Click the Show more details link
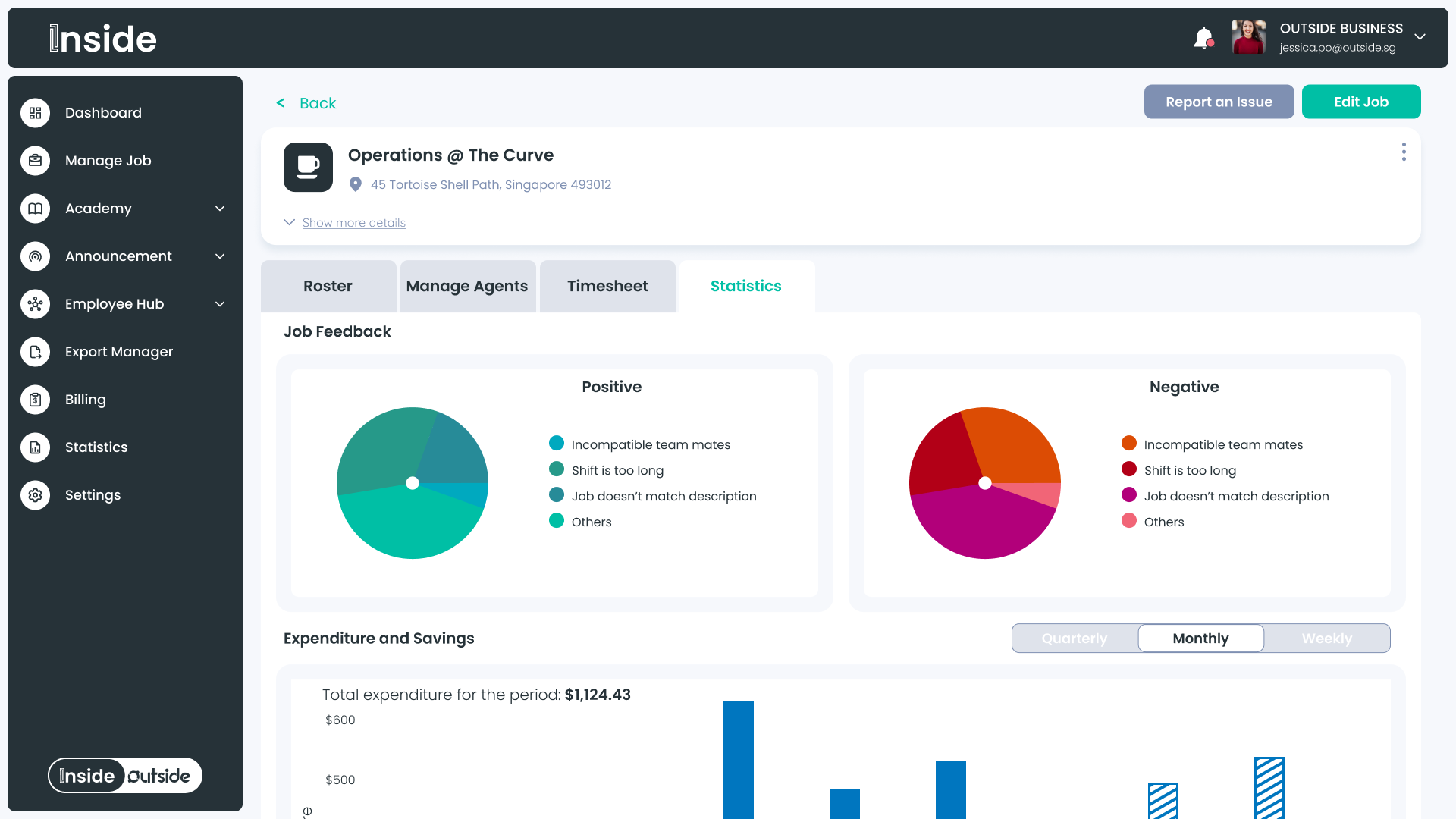 [353, 223]
